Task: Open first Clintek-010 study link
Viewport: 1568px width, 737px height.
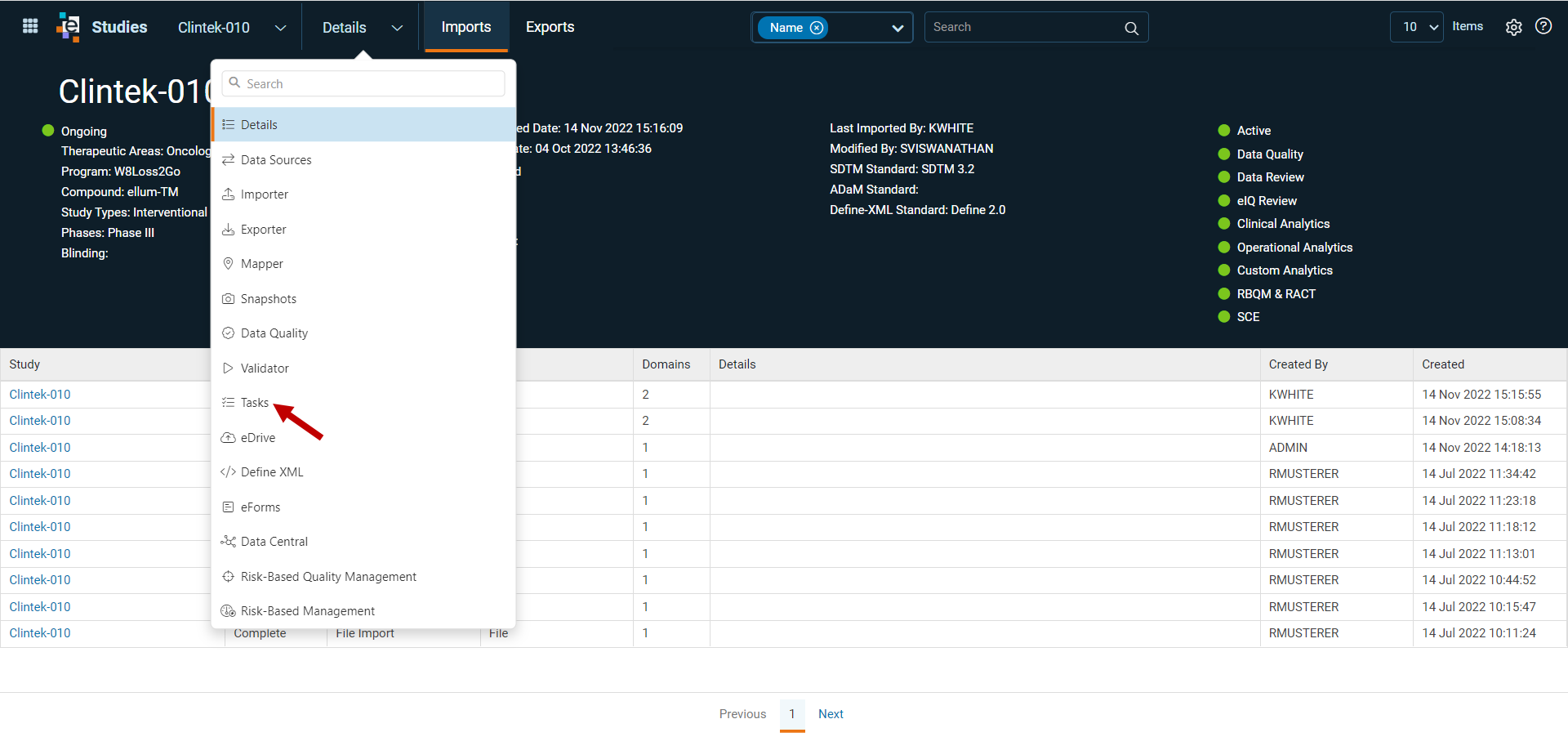Action: pos(40,395)
